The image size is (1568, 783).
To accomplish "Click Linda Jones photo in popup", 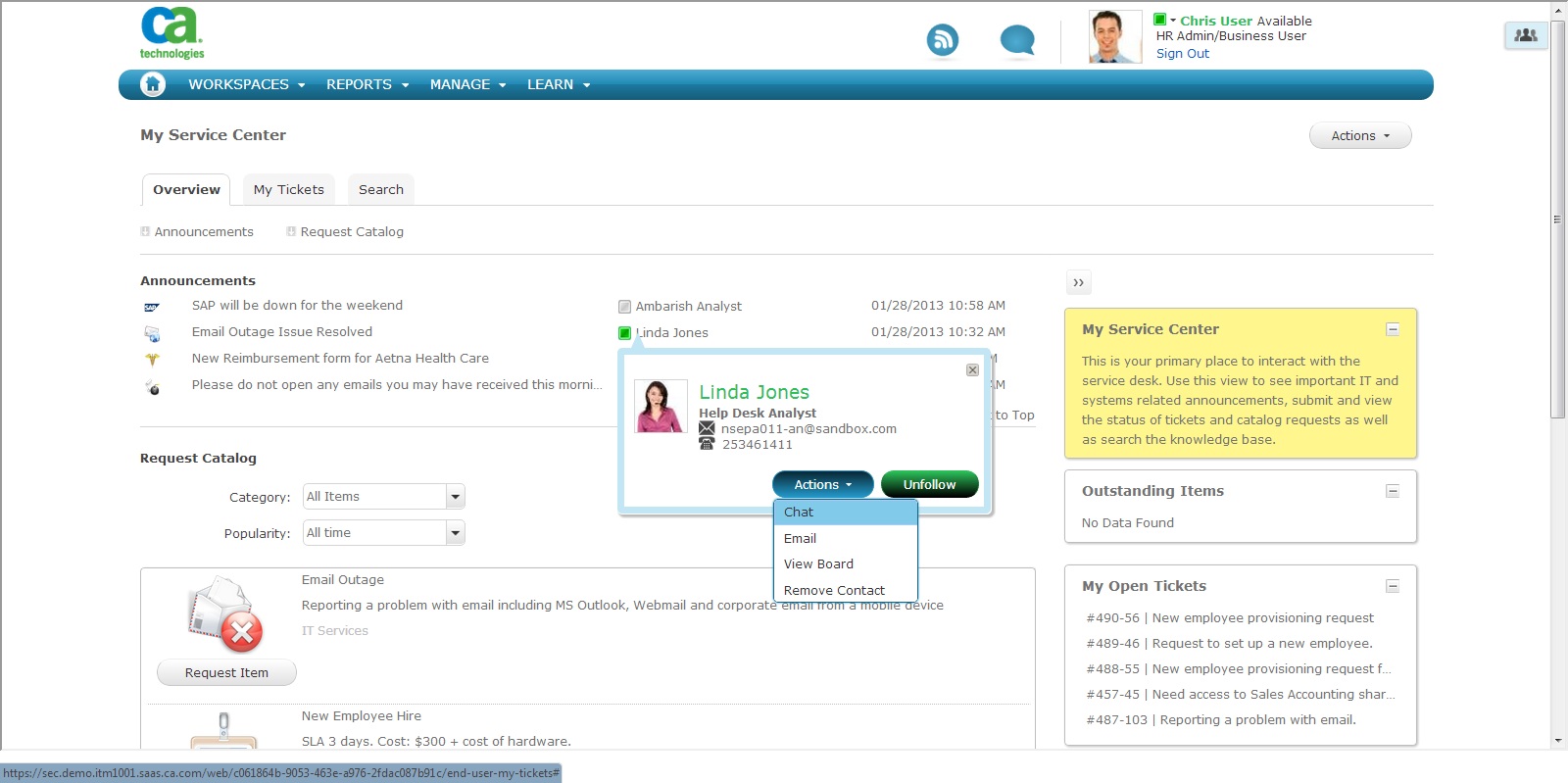I will click(x=661, y=407).
